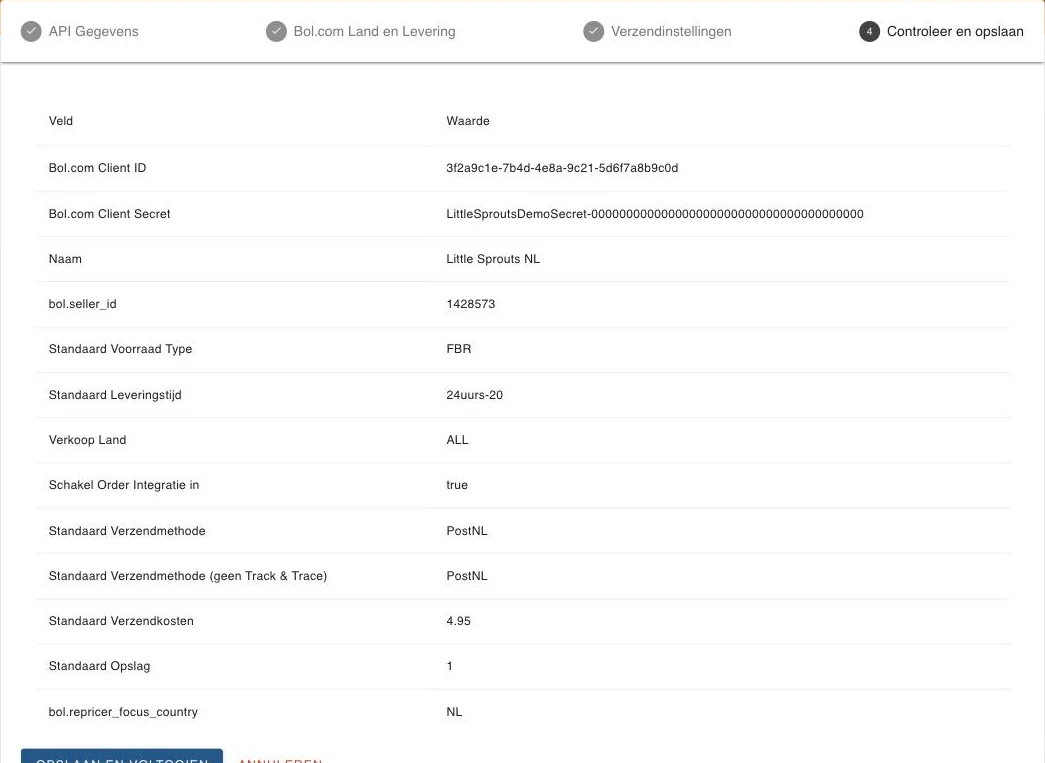Click the checkmark icon beside Verzendinstellingen
1045x763 pixels.
(x=594, y=31)
